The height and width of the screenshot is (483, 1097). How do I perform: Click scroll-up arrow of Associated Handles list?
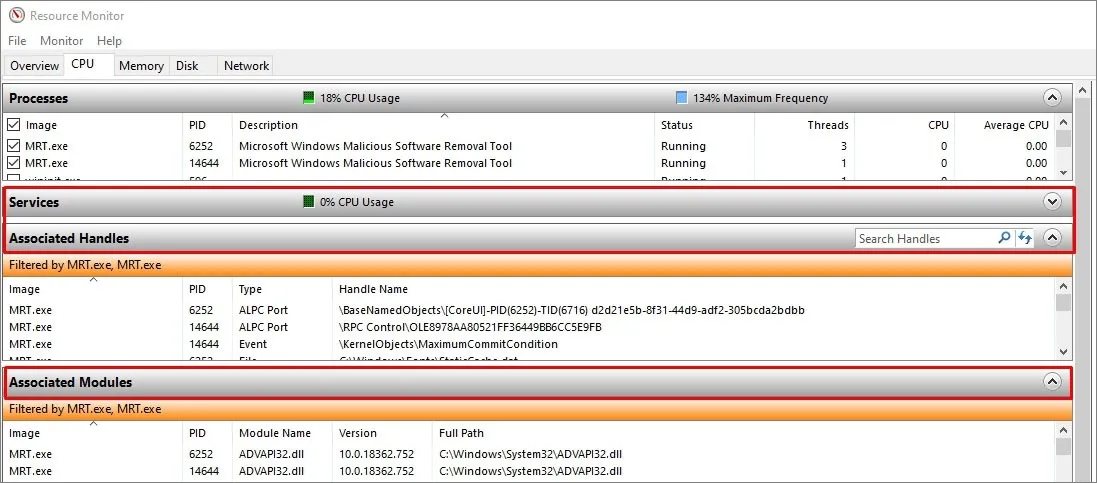pyautogui.click(x=1063, y=286)
